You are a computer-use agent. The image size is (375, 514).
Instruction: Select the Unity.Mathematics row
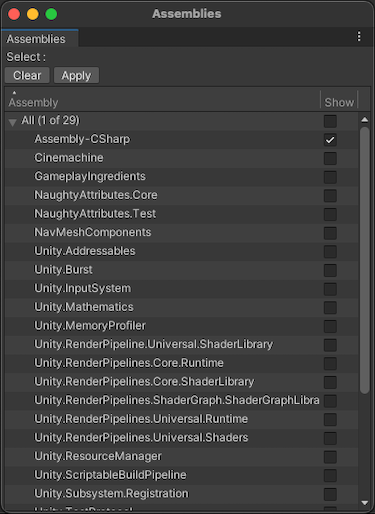coord(182,307)
